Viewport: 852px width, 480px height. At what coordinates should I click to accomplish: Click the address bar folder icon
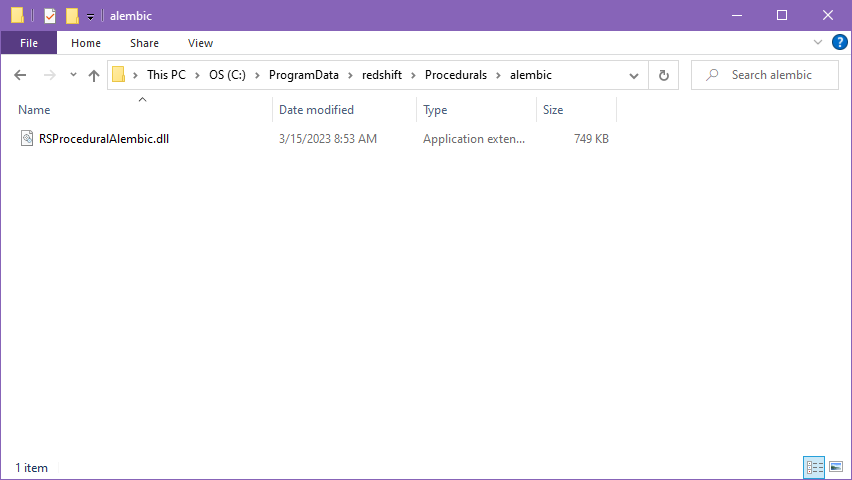118,74
